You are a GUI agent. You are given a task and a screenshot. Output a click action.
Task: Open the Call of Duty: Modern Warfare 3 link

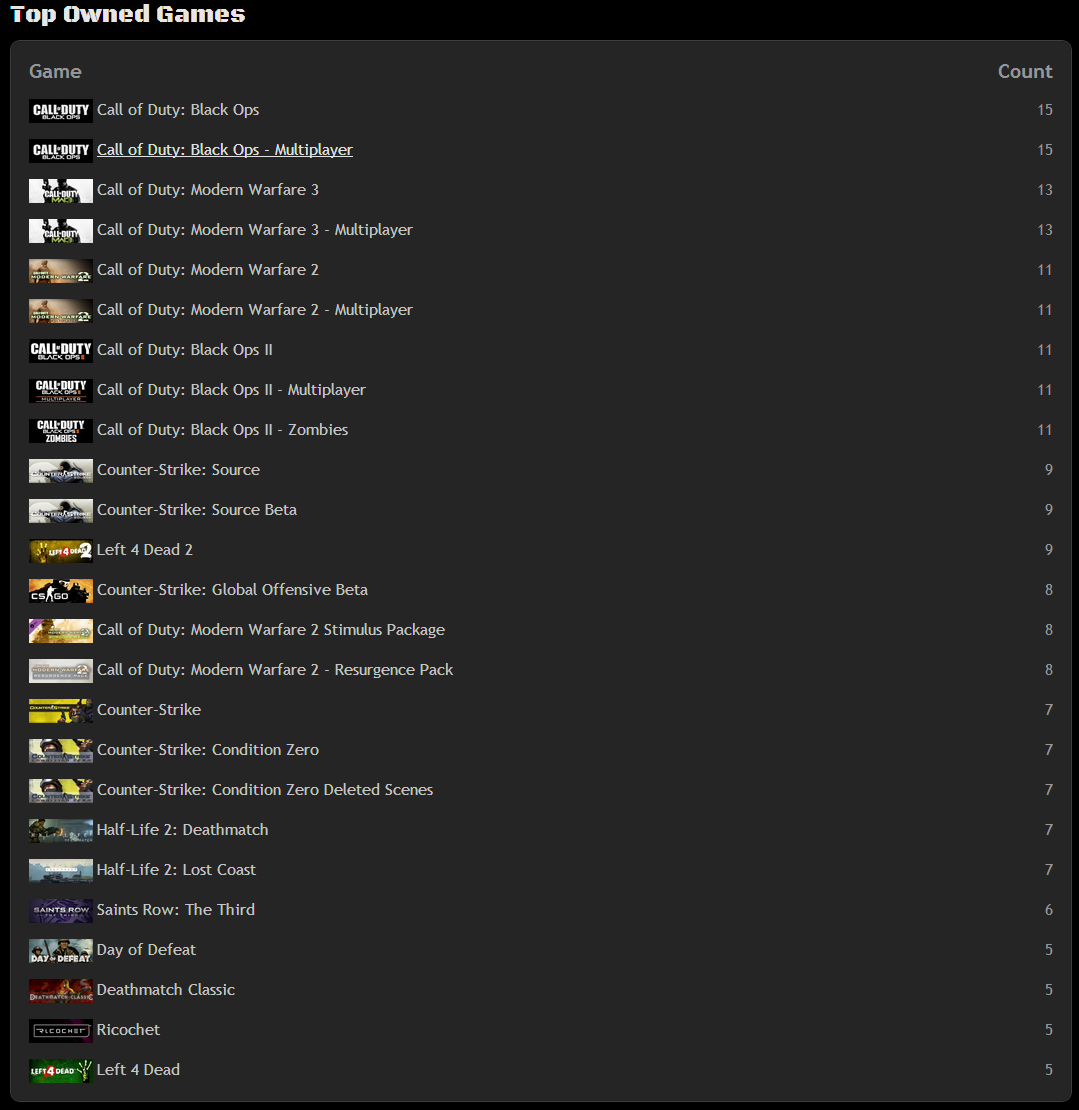[x=207, y=190]
